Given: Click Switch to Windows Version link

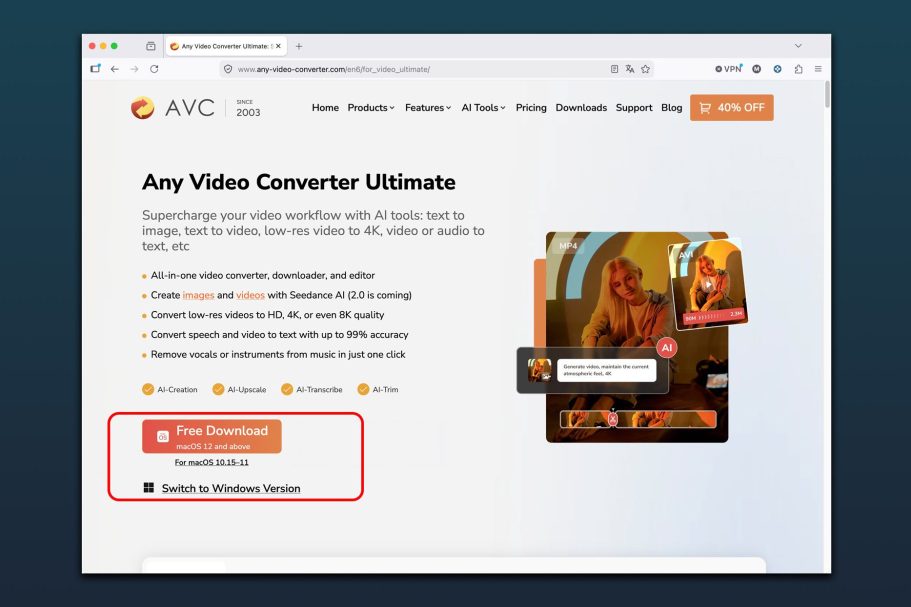Looking at the screenshot, I should coord(231,489).
